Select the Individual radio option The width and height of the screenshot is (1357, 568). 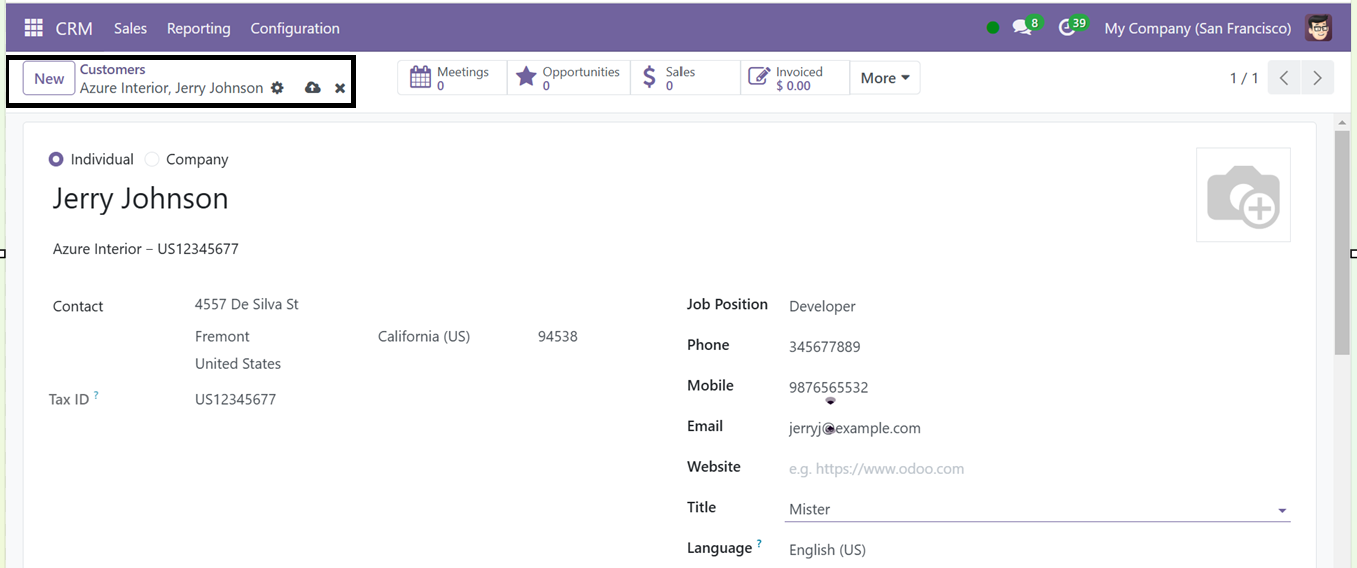56,159
